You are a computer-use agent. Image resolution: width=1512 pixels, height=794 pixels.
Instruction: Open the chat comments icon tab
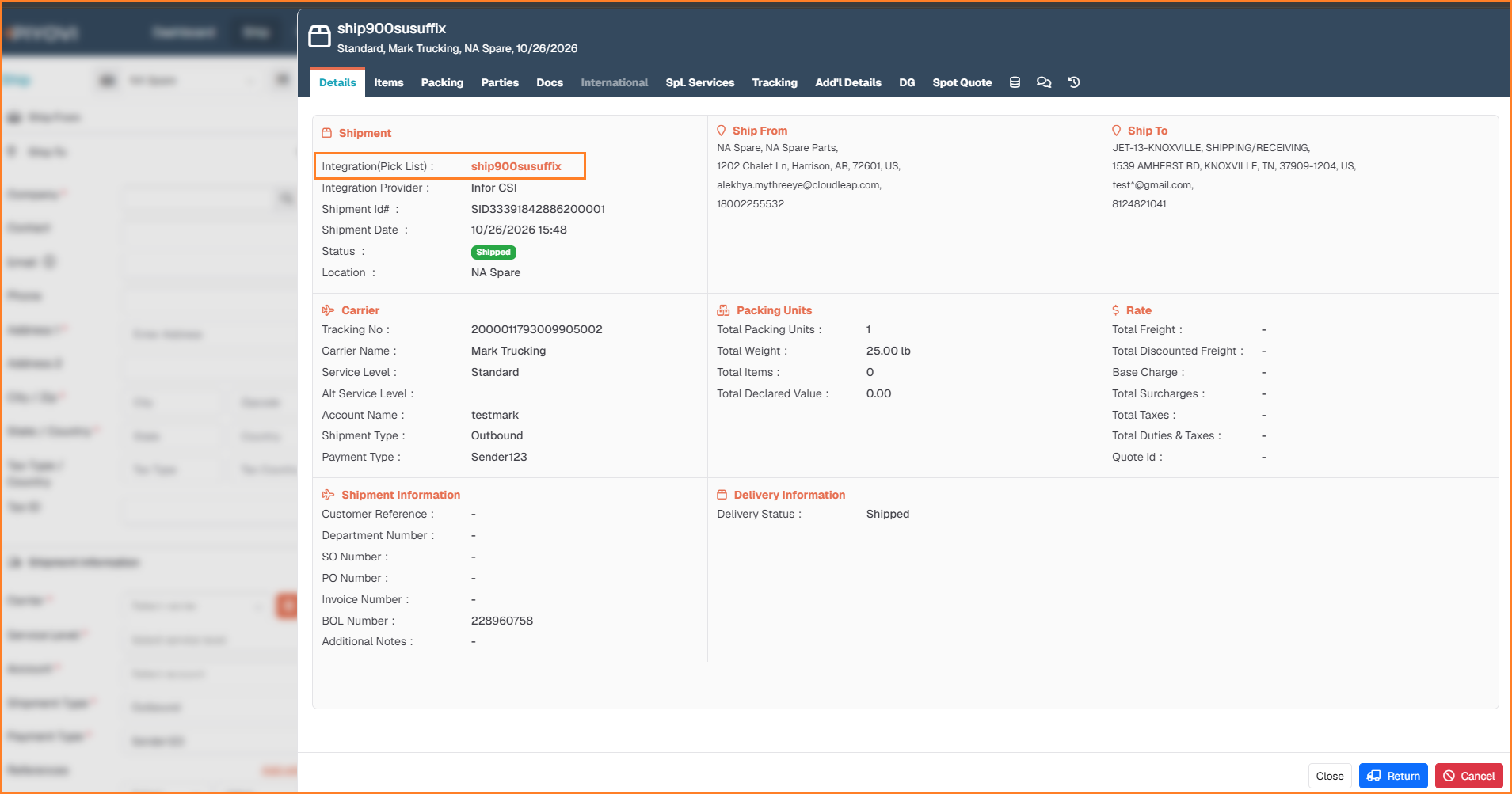[1044, 82]
